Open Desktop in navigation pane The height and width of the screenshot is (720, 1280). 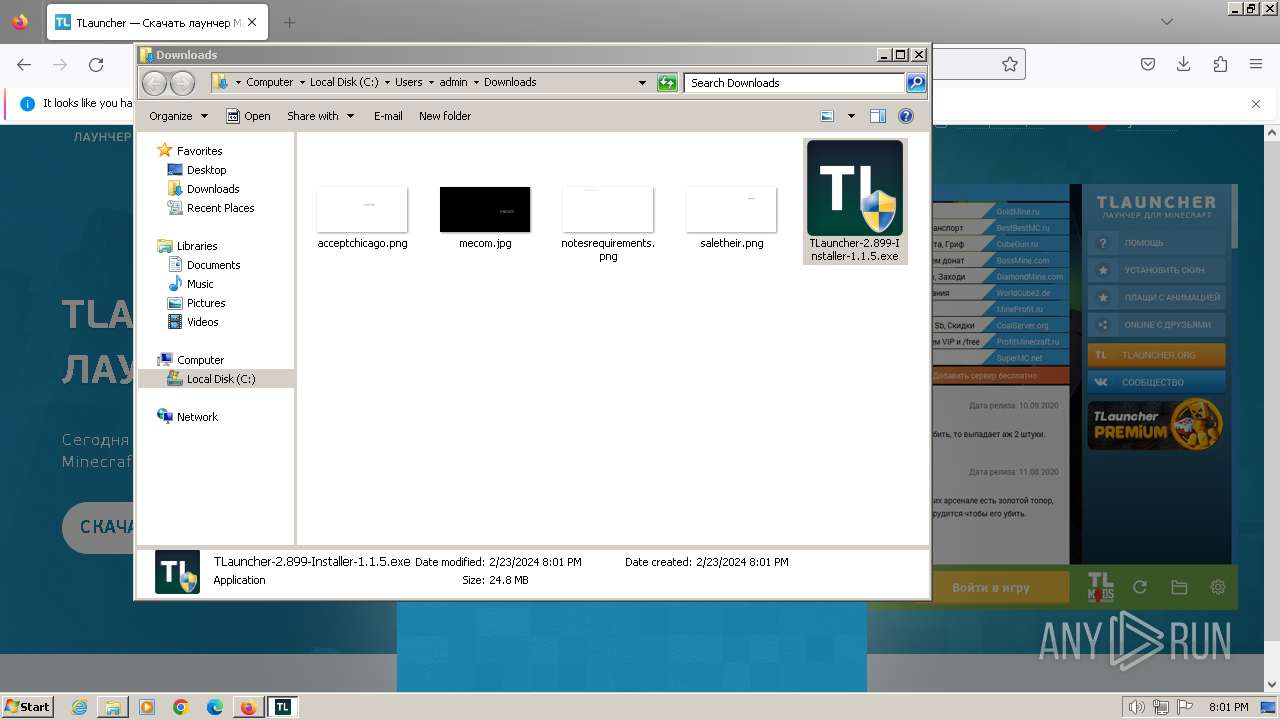[x=206, y=170]
